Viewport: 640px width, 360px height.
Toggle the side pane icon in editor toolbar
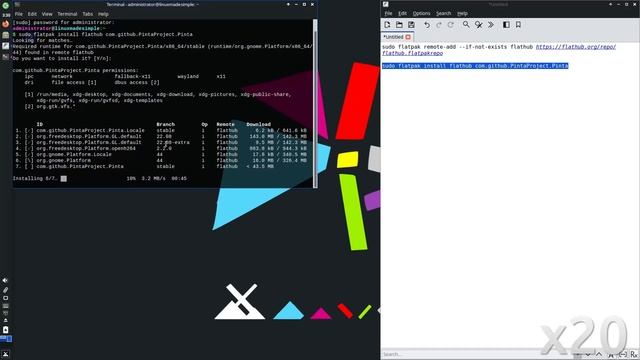506,25
